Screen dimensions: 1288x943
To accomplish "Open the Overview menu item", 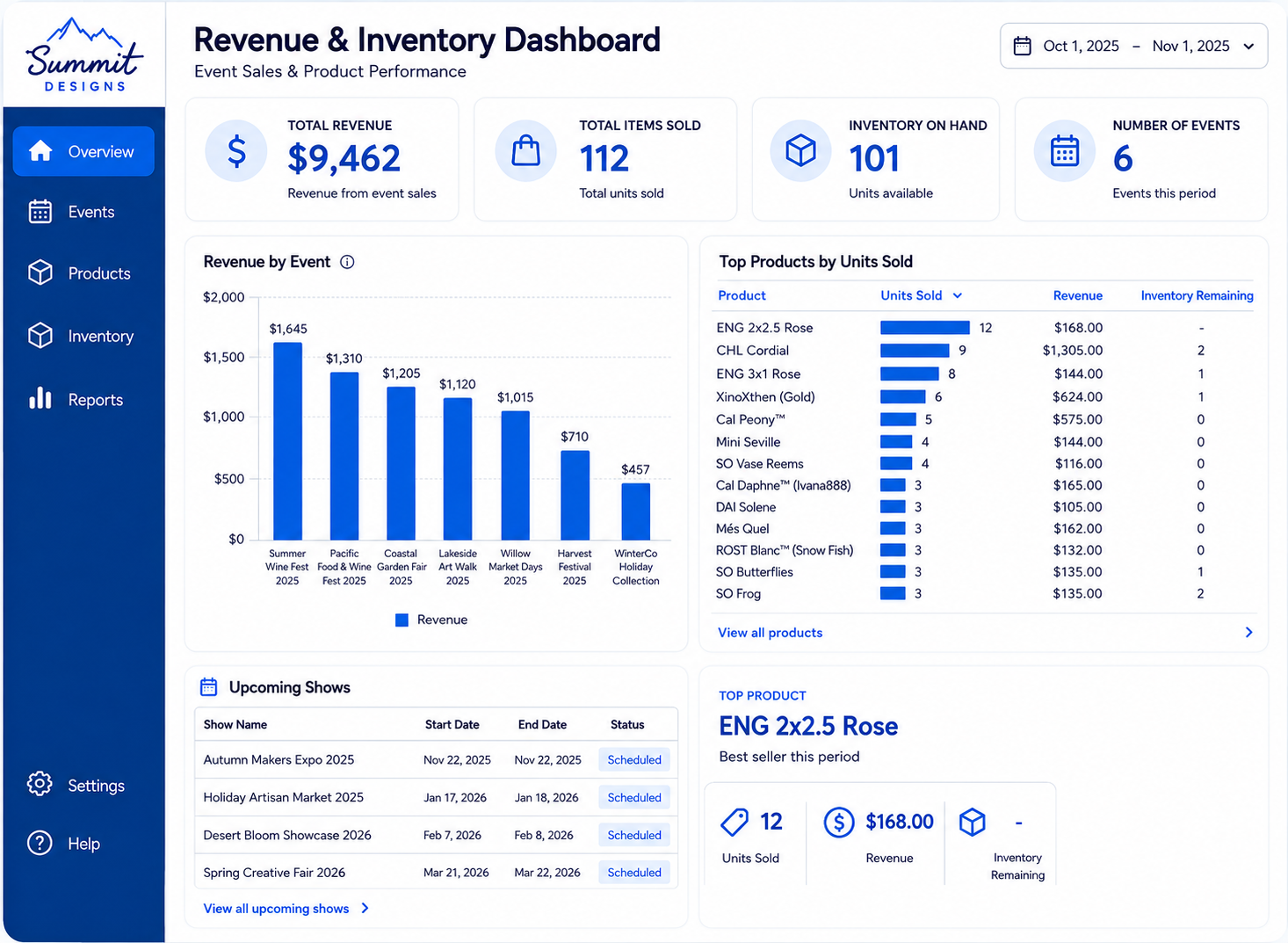I will 83,151.
